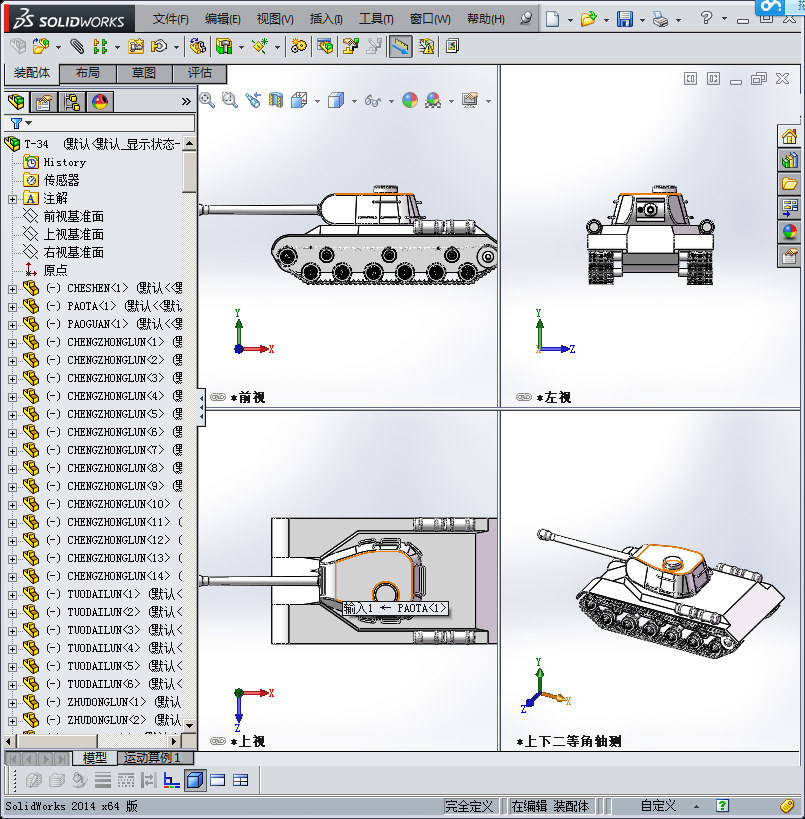Viewport: 805px width, 819px height.
Task: Open the DisplayManager appearances panel
Action: pyautogui.click(x=98, y=100)
